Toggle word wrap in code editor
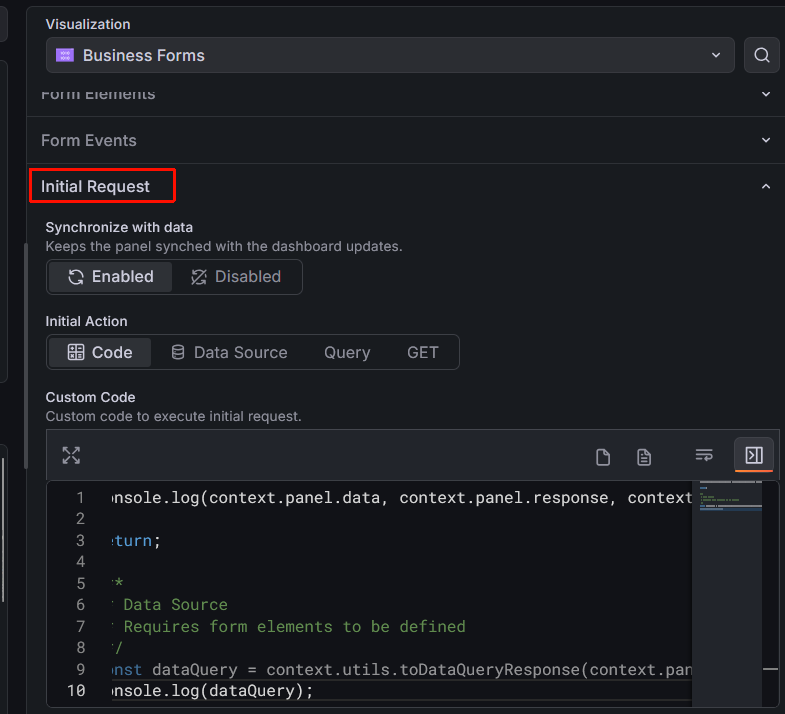785x714 pixels. (x=704, y=456)
